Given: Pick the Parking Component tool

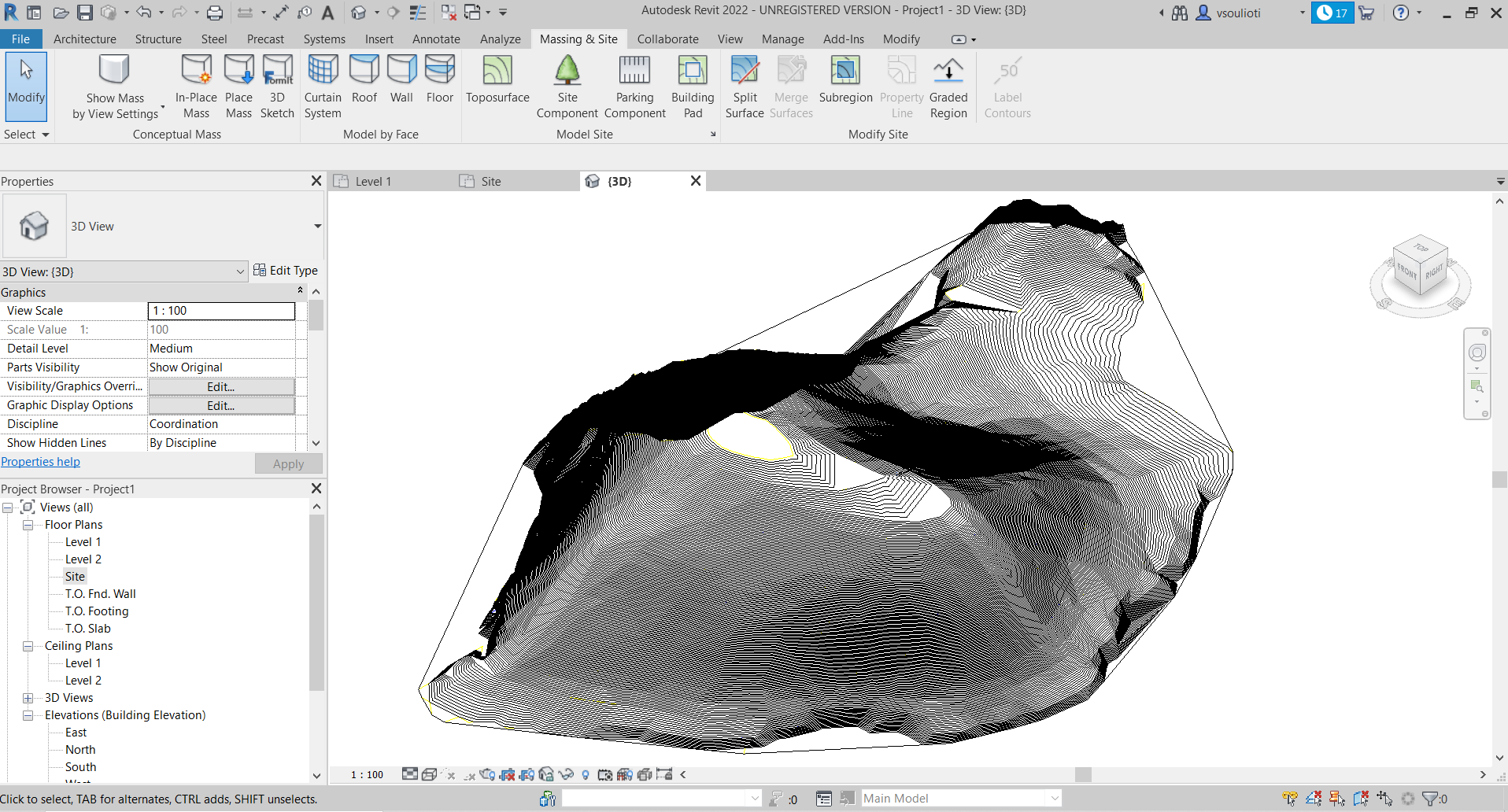Looking at the screenshot, I should tap(634, 87).
